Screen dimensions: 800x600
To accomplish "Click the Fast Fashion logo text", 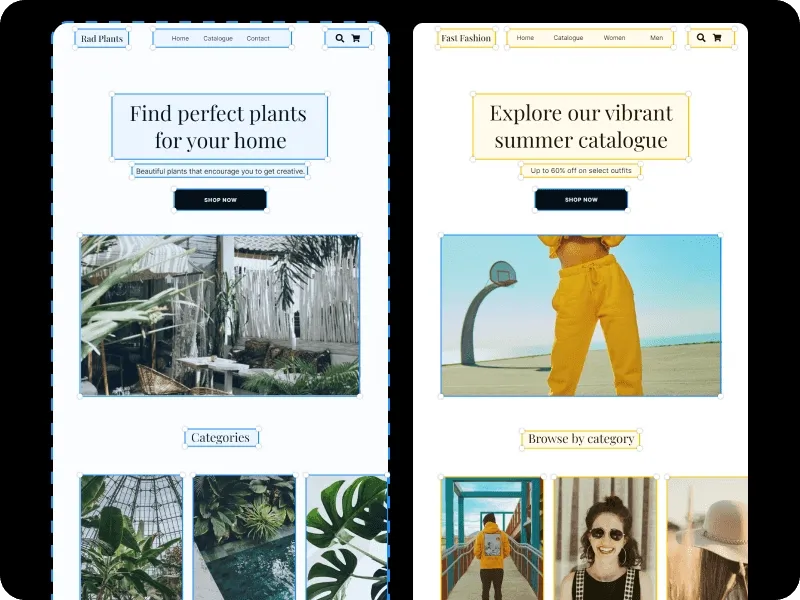I will [x=466, y=38].
